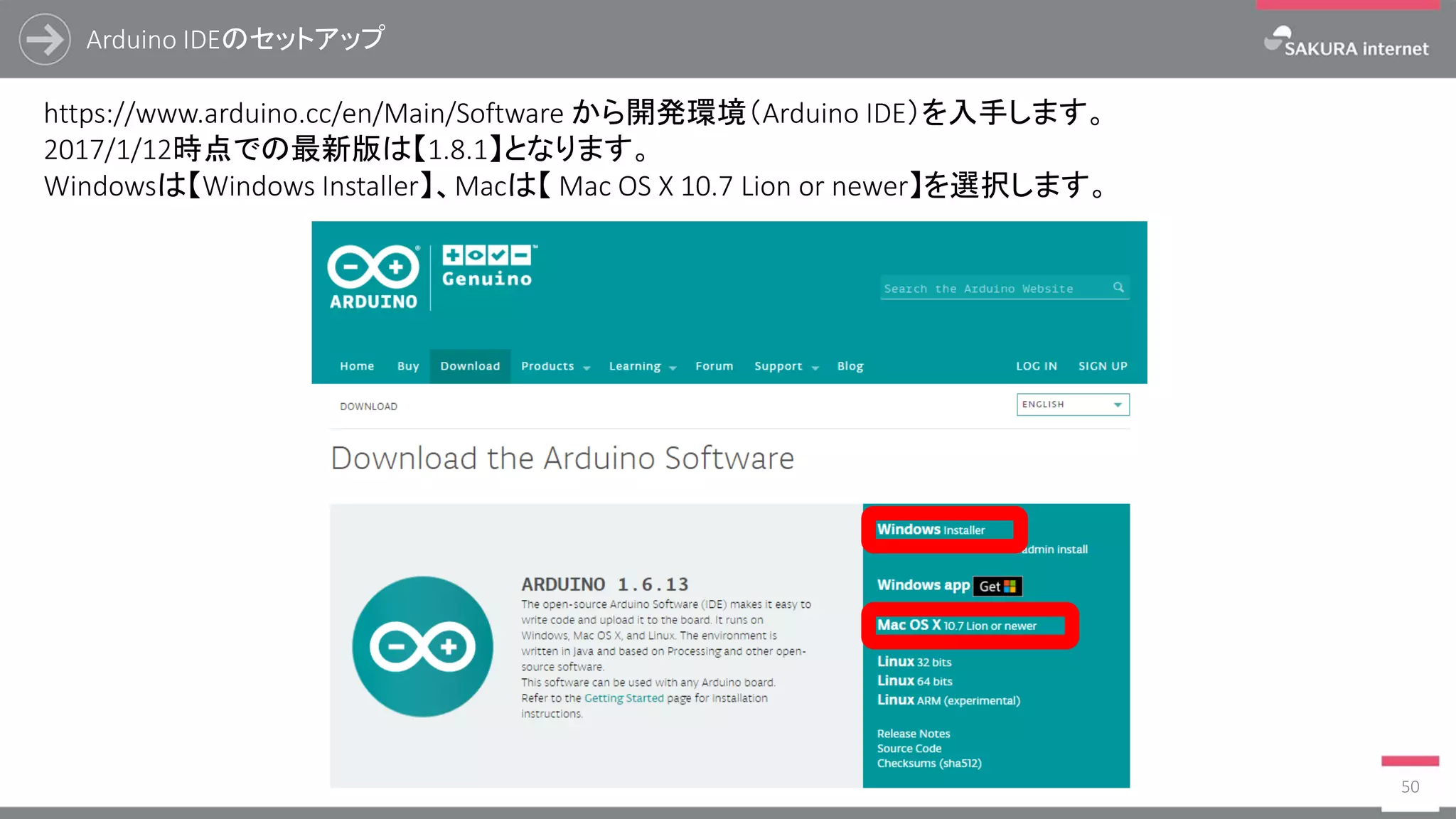
Task: Download the Windows Installer
Action: click(x=931, y=530)
